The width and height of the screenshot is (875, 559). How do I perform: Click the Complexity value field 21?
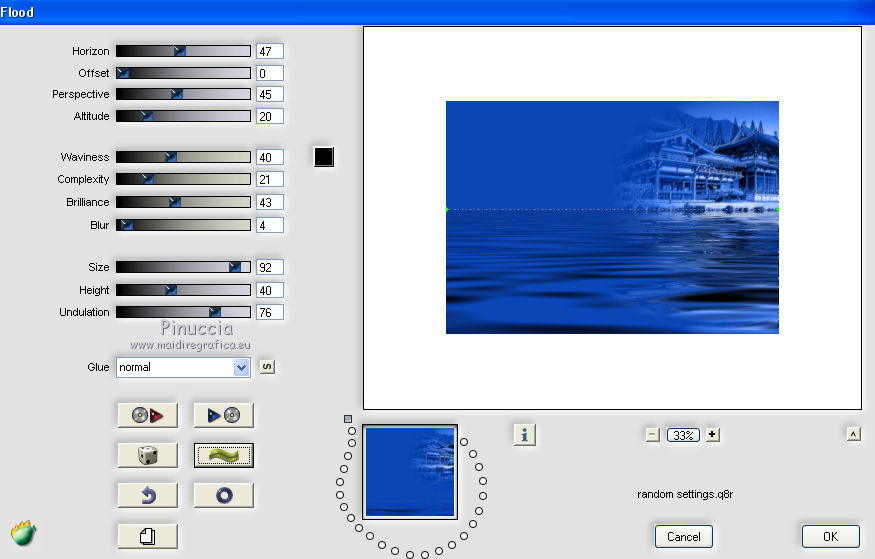tap(270, 179)
